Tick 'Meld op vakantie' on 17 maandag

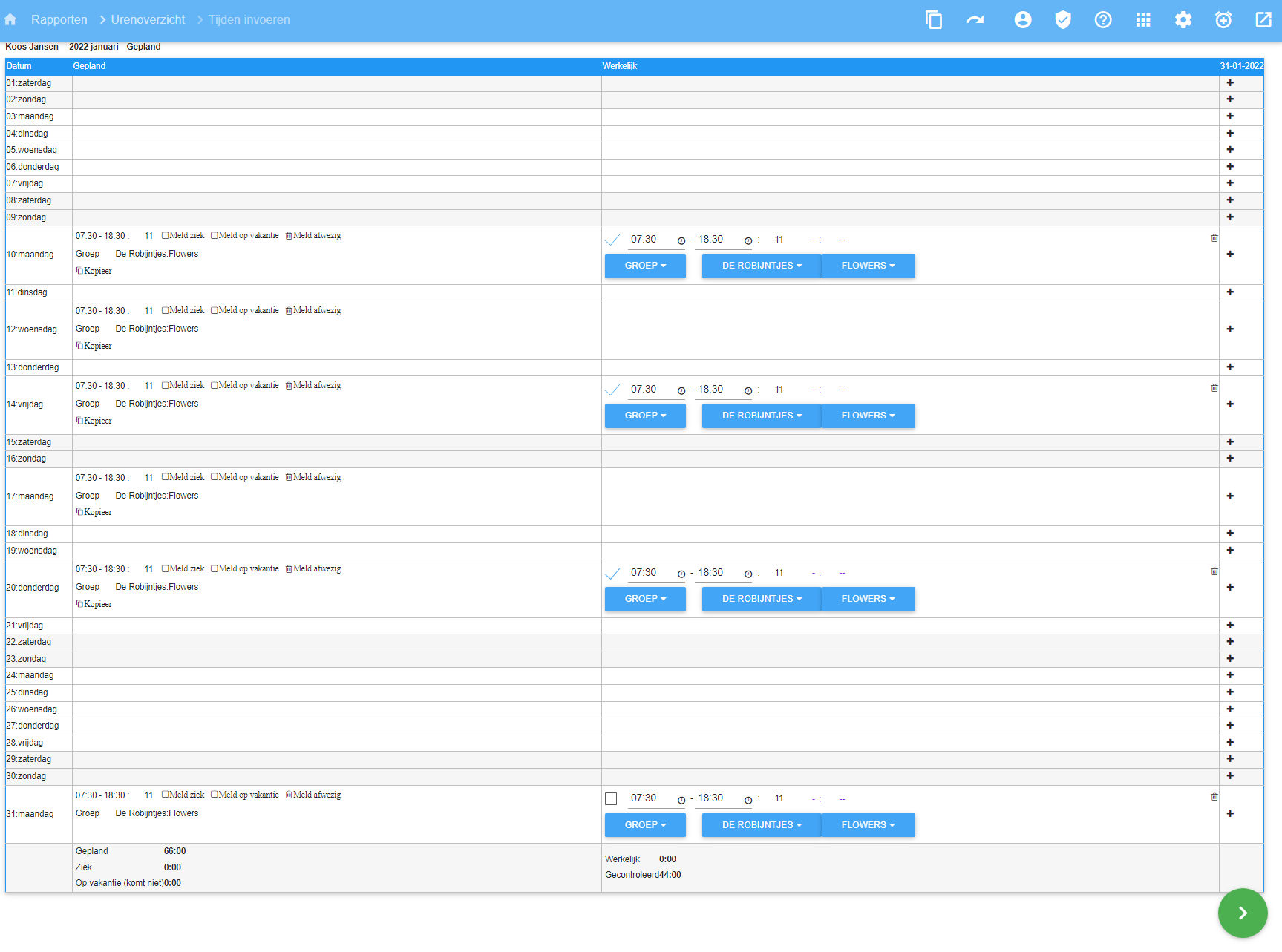pyautogui.click(x=215, y=477)
